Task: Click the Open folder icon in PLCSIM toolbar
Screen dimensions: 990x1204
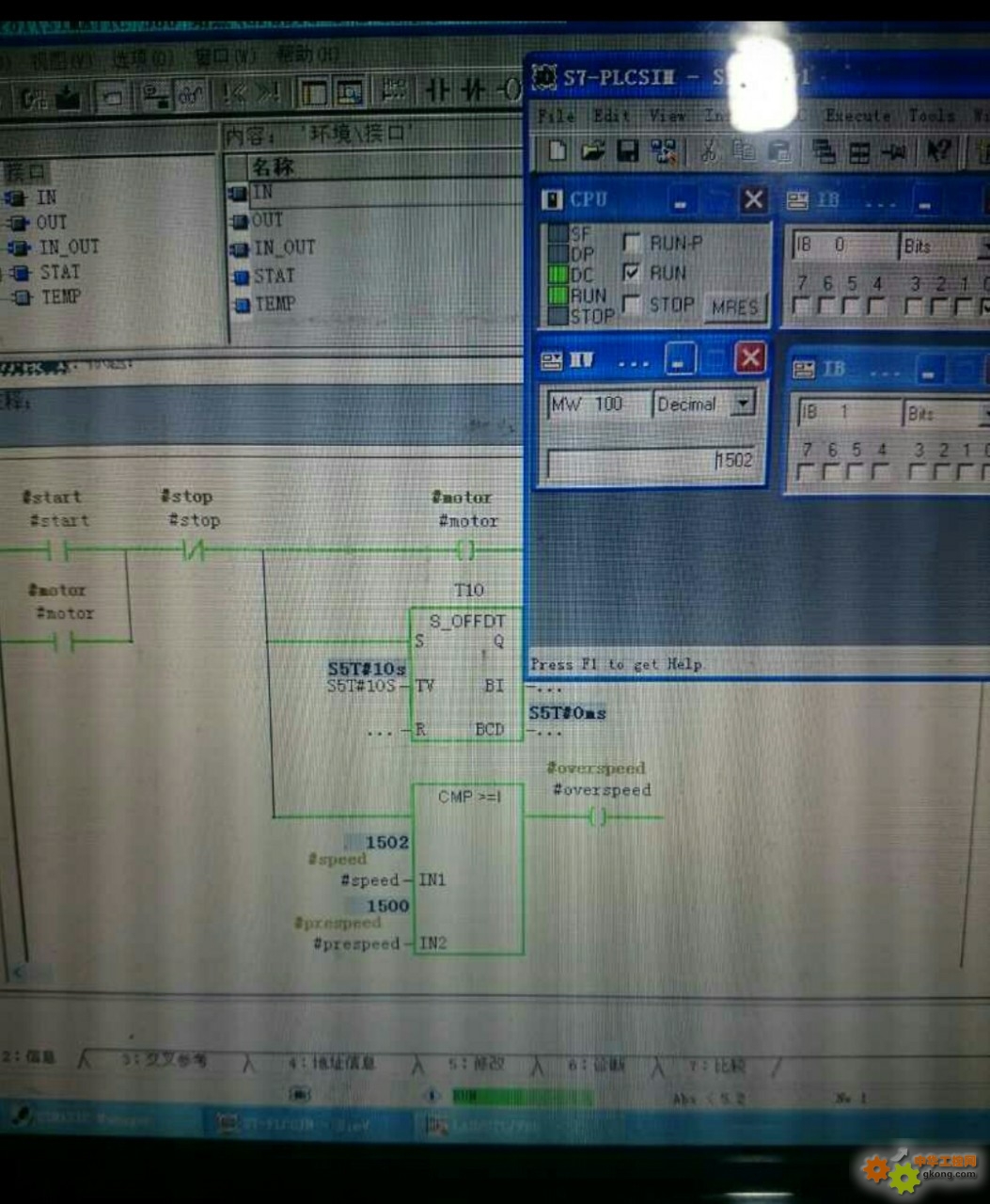Action: (592, 150)
